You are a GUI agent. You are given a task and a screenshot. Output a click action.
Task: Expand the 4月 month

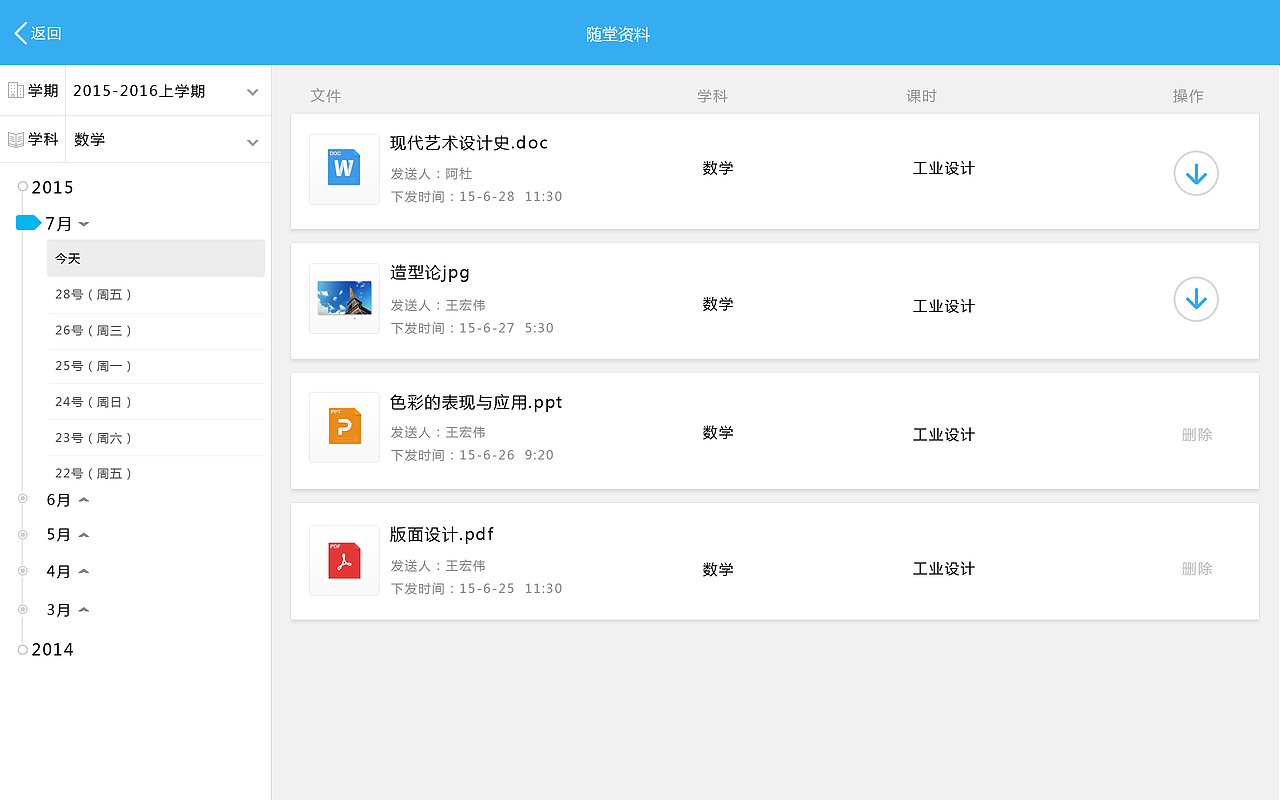(84, 572)
